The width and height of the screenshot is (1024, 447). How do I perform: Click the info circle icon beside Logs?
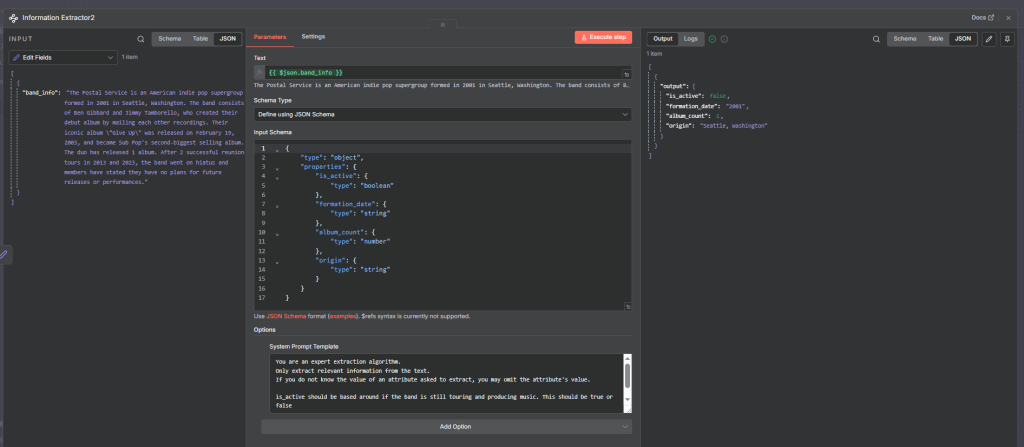coord(724,39)
